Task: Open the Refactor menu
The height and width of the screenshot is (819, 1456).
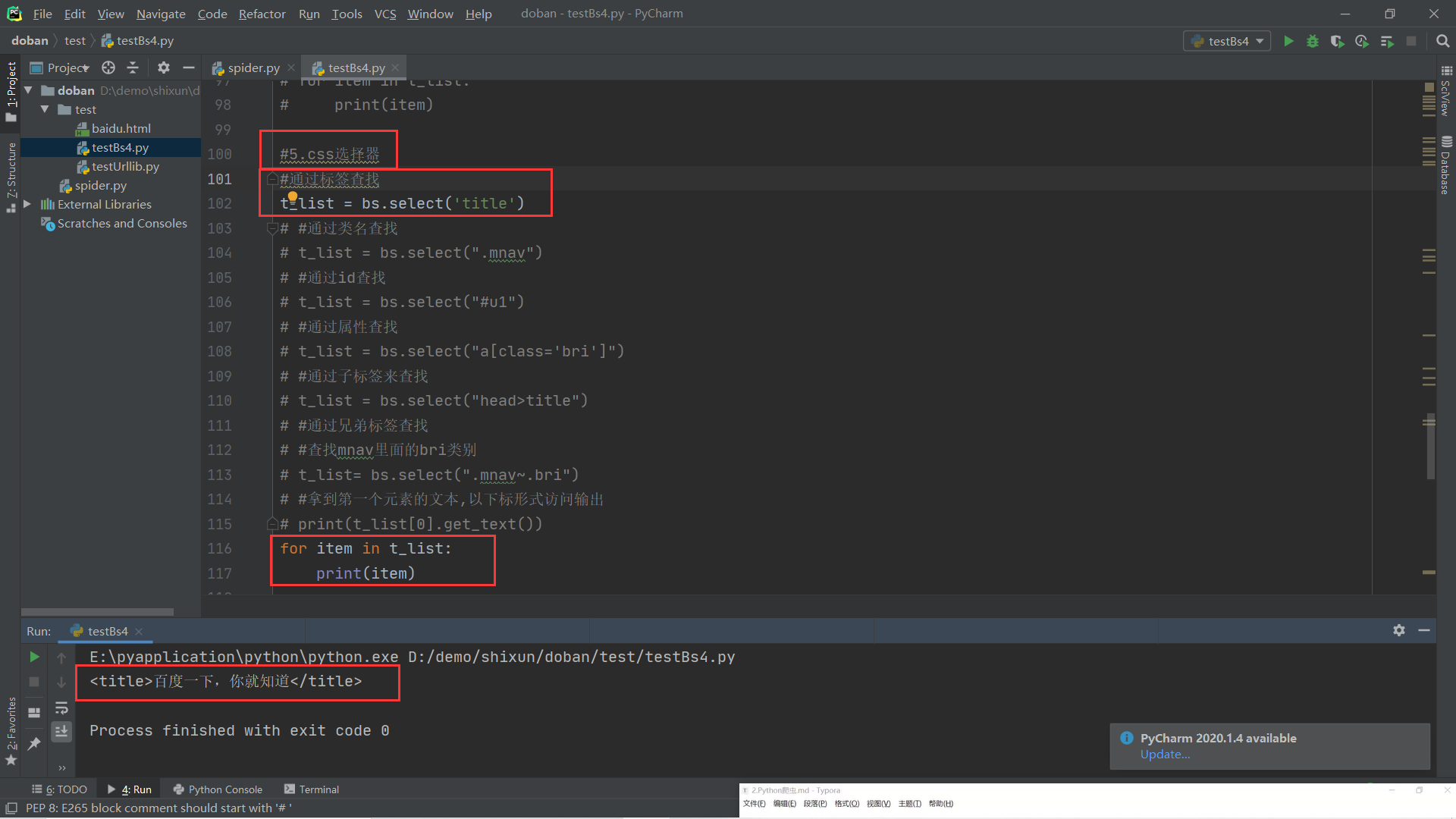Action: [x=262, y=14]
